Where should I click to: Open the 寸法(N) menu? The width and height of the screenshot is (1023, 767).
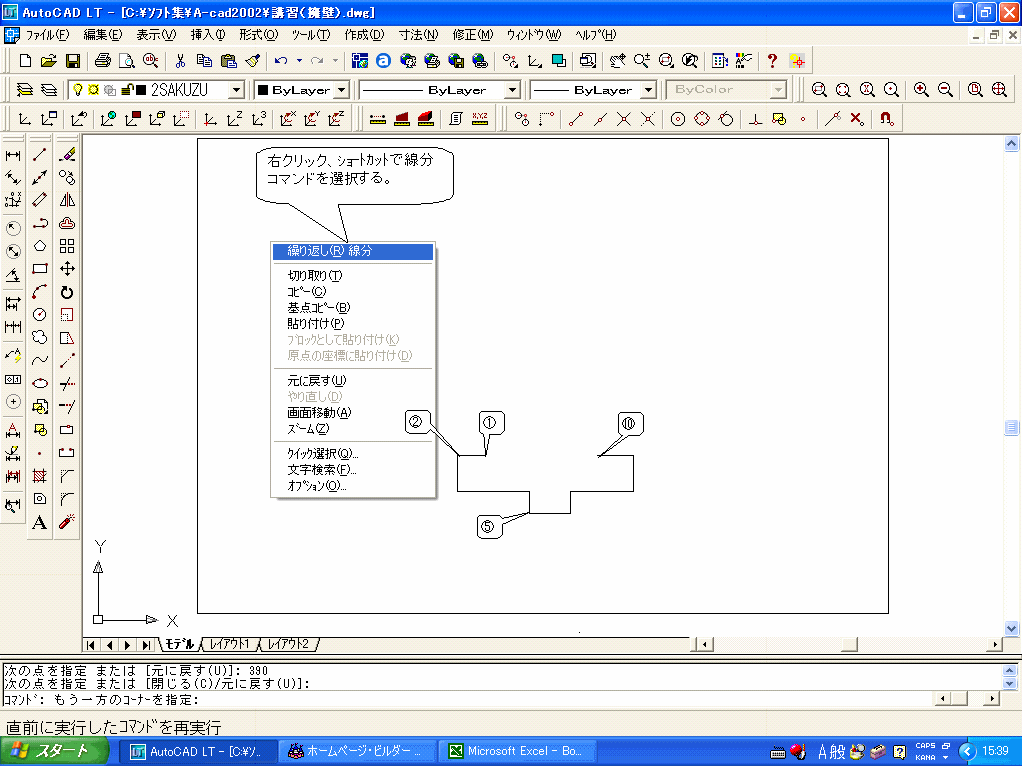pyautogui.click(x=418, y=35)
